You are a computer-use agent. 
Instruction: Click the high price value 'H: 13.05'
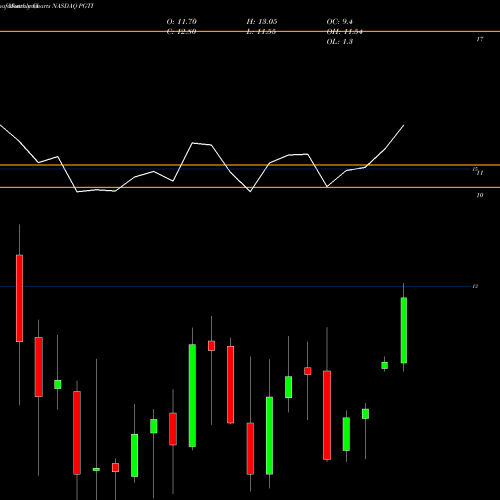coord(262,22)
